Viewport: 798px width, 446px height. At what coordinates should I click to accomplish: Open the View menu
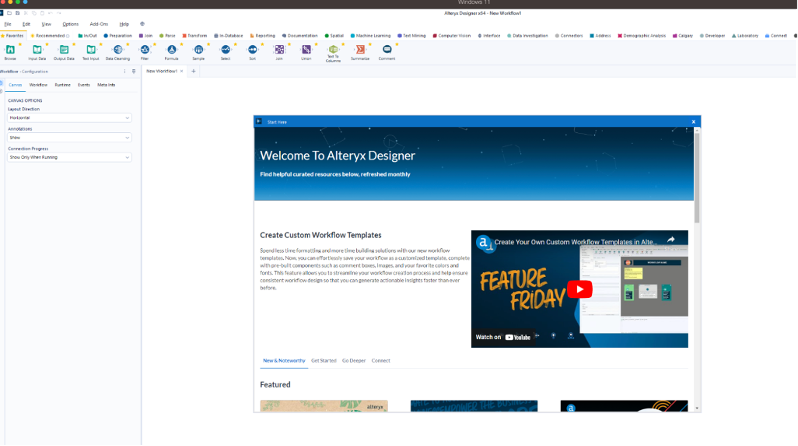point(46,24)
